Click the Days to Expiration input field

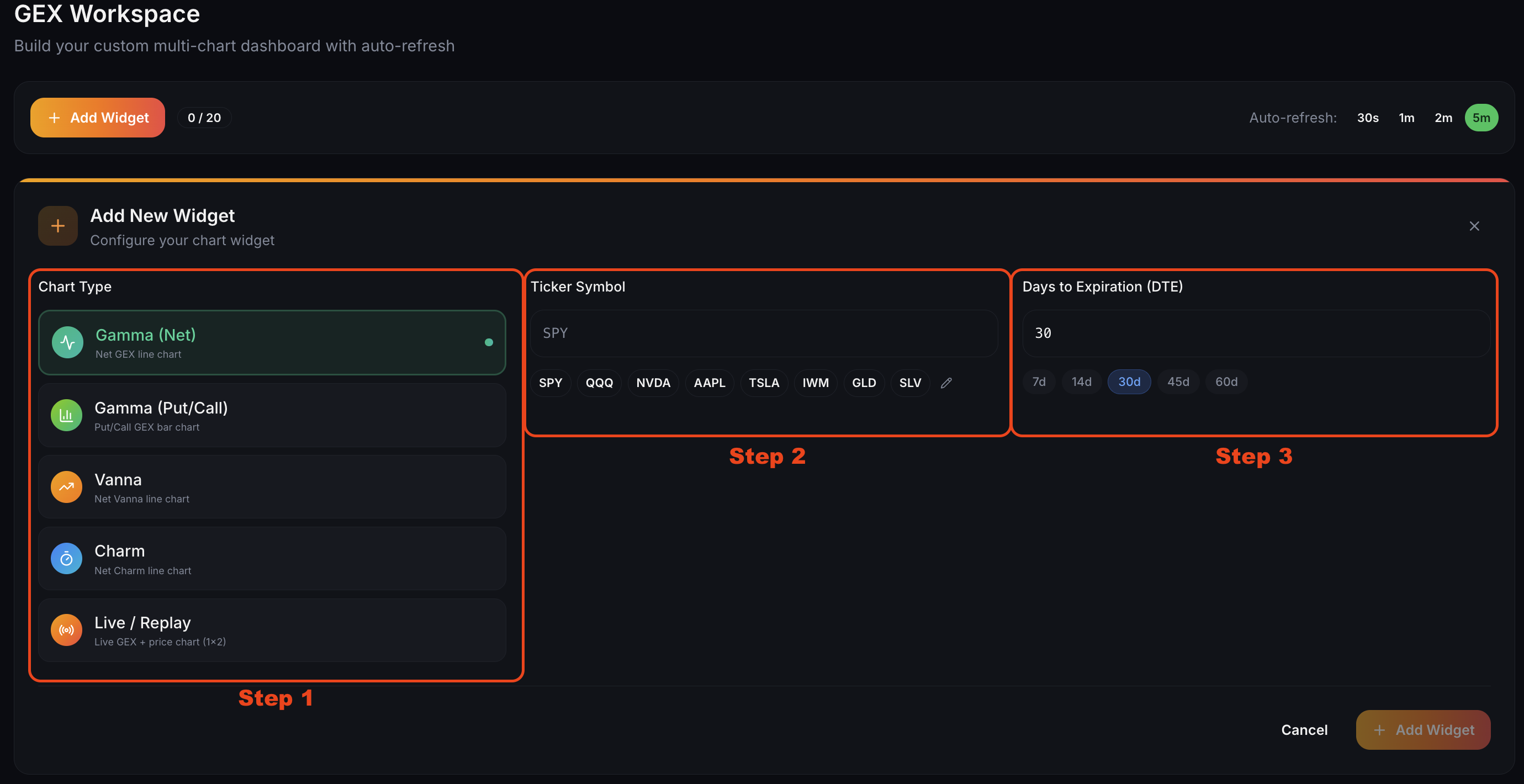click(x=1256, y=333)
